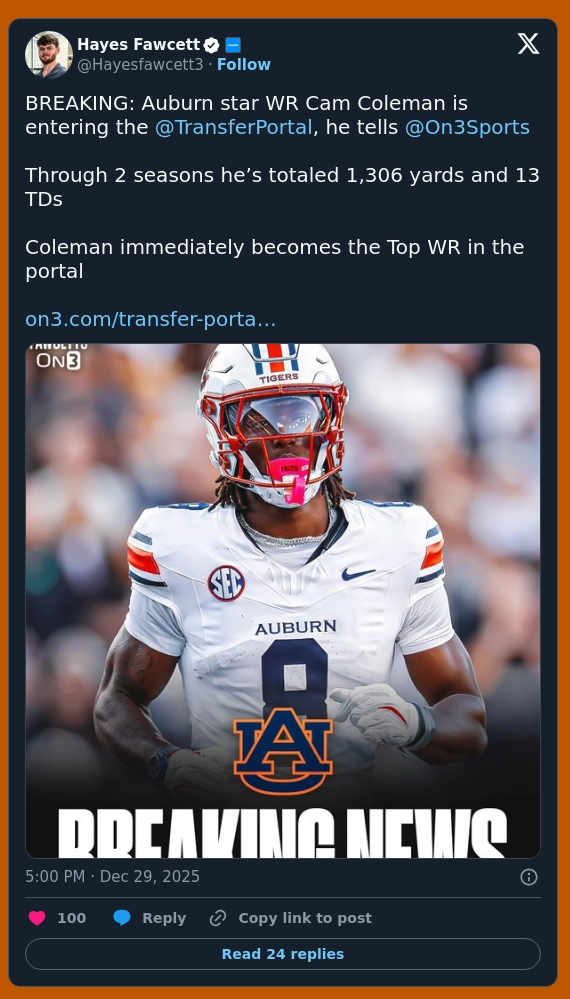Viewport: 570px width, 999px height.
Task: Click the blue reply bubble icon
Action: point(122,918)
